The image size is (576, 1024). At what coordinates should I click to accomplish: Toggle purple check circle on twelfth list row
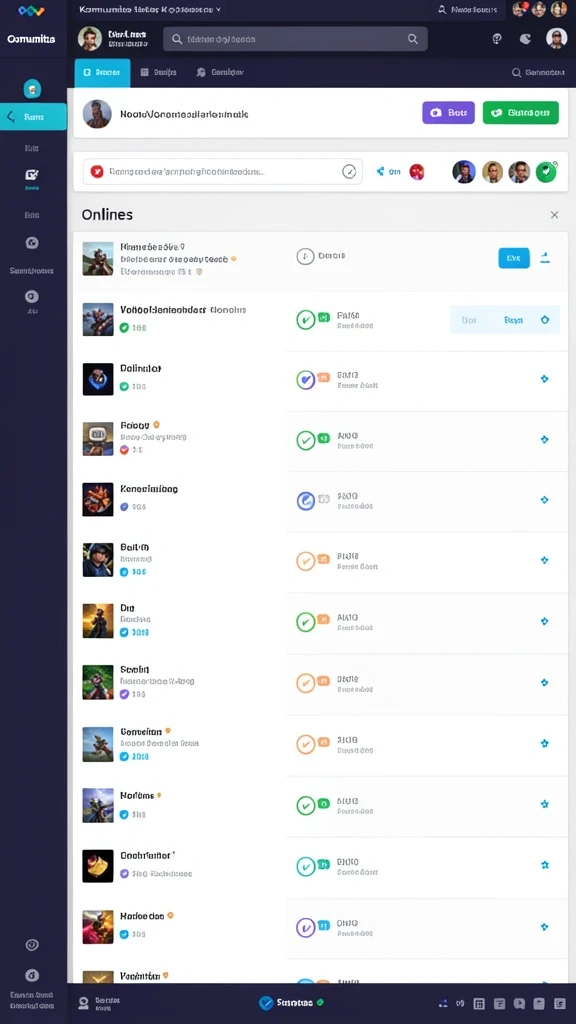(x=305, y=927)
